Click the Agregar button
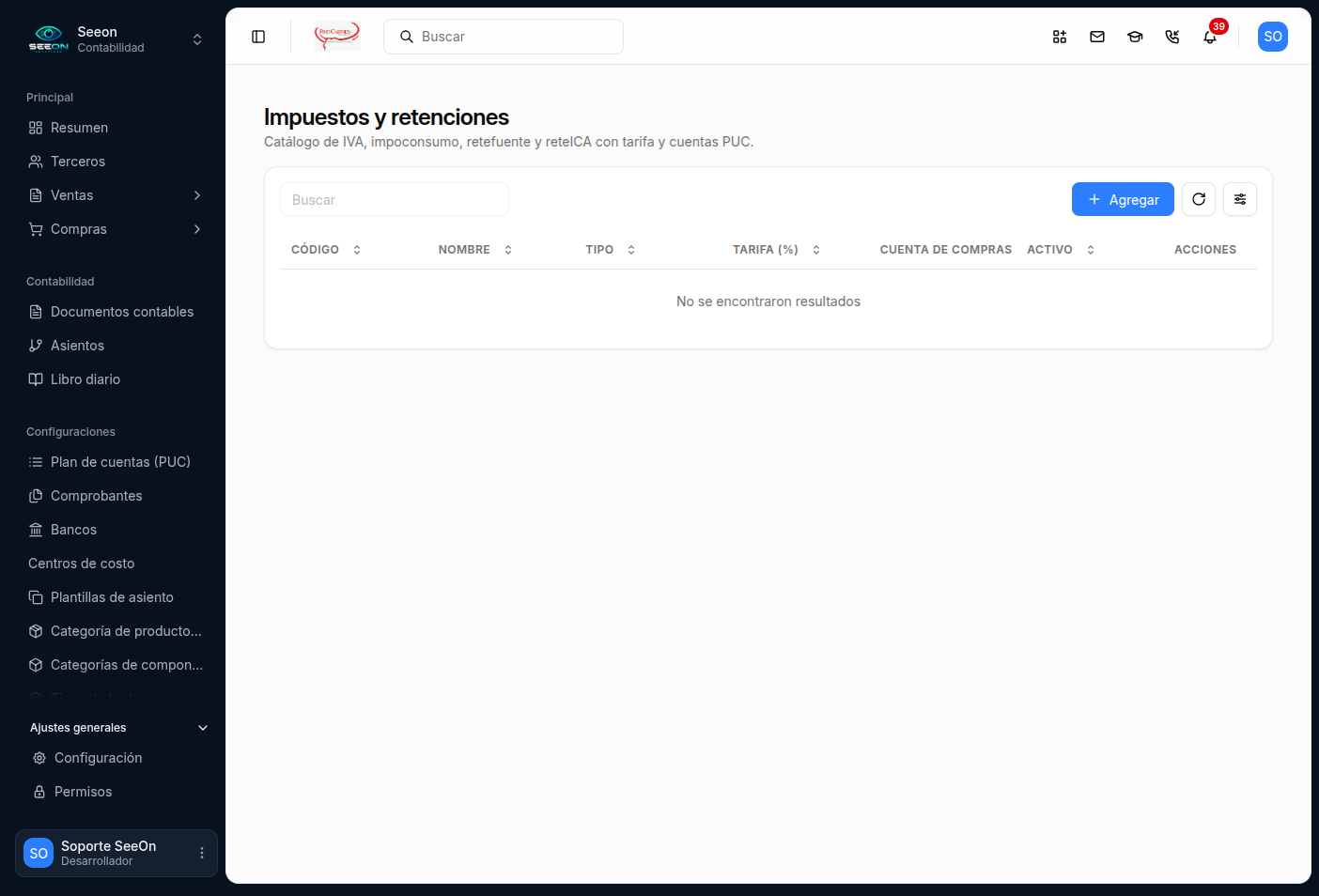Viewport: 1319px width, 896px height. coord(1123,199)
